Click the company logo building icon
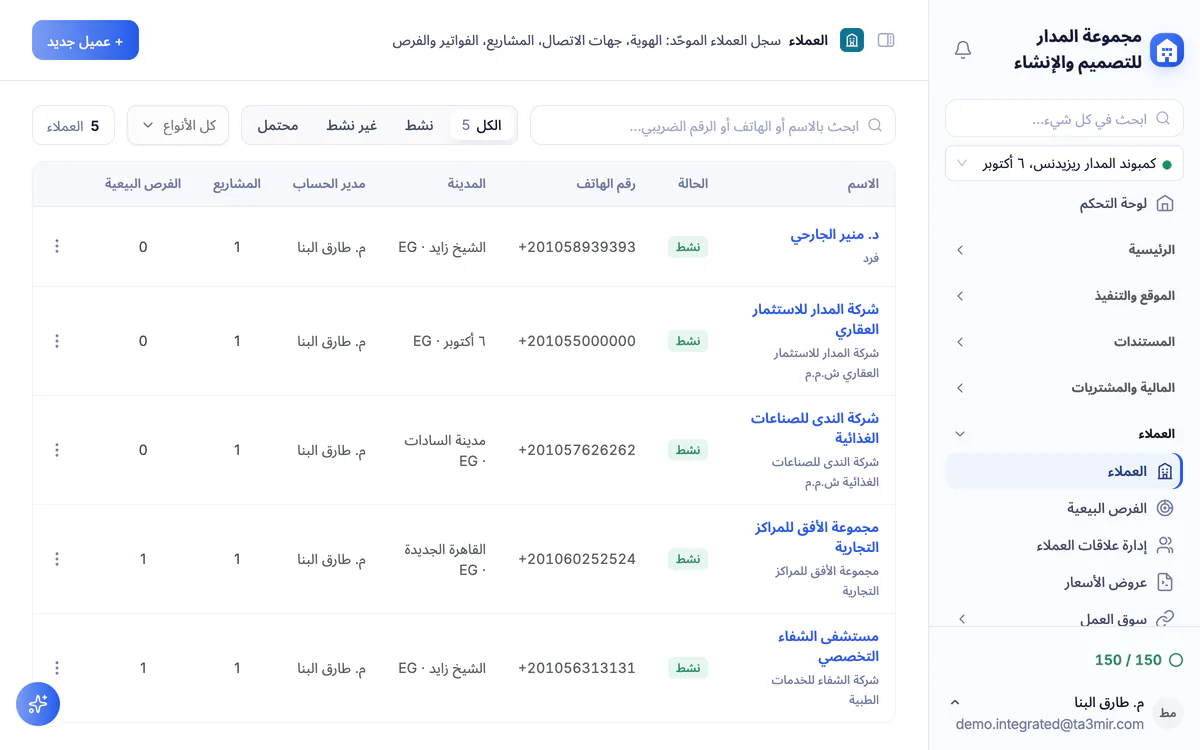This screenshot has width=1200, height=750. point(1166,50)
